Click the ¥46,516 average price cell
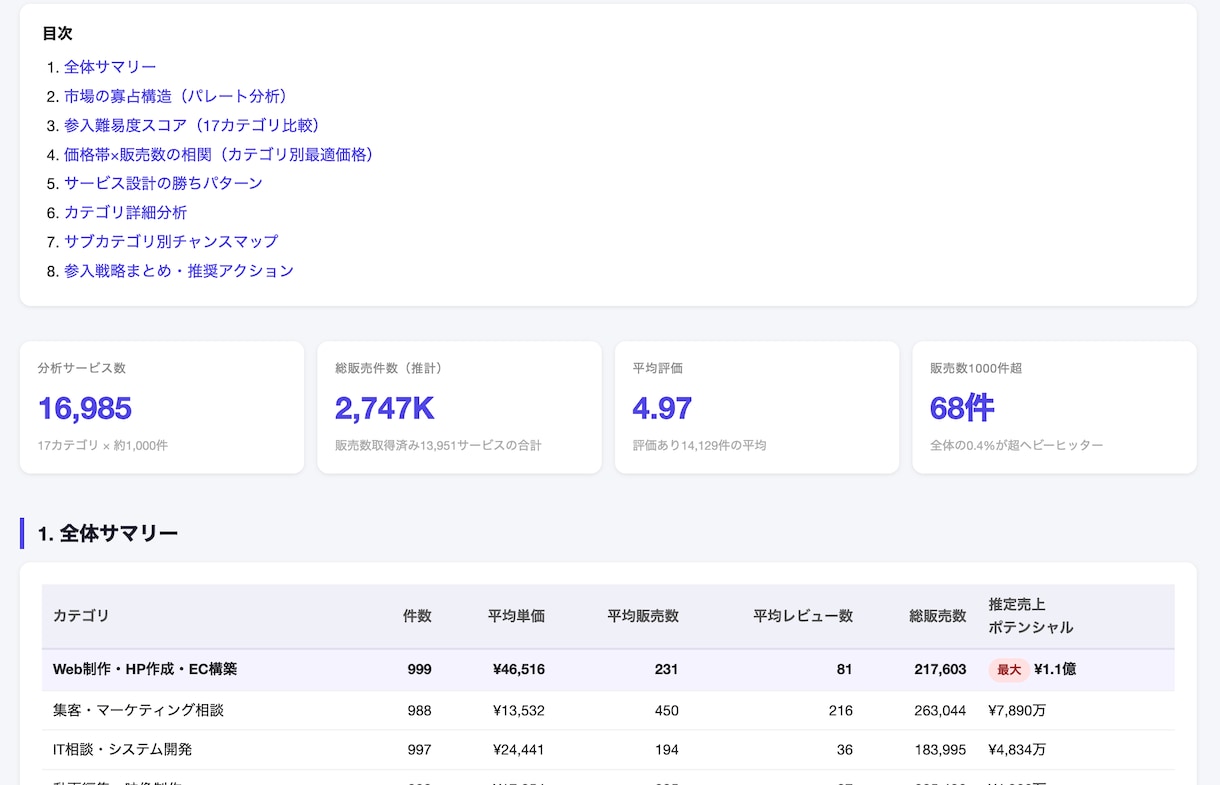1220x785 pixels. click(519, 670)
